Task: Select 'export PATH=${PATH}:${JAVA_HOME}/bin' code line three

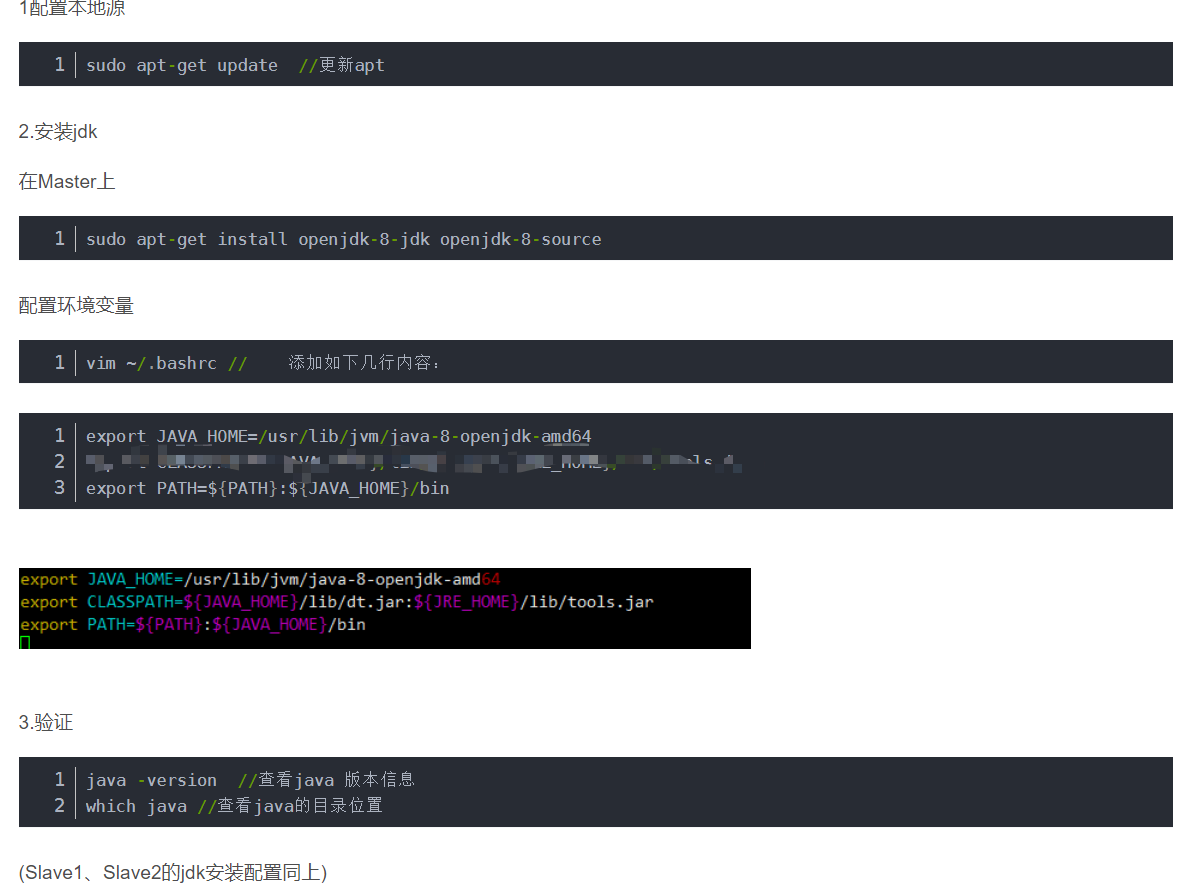Action: (x=268, y=488)
